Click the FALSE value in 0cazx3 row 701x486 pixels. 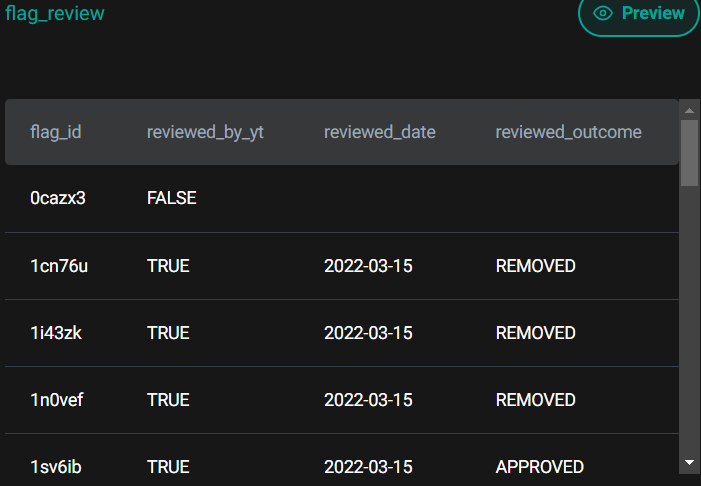[x=171, y=198]
